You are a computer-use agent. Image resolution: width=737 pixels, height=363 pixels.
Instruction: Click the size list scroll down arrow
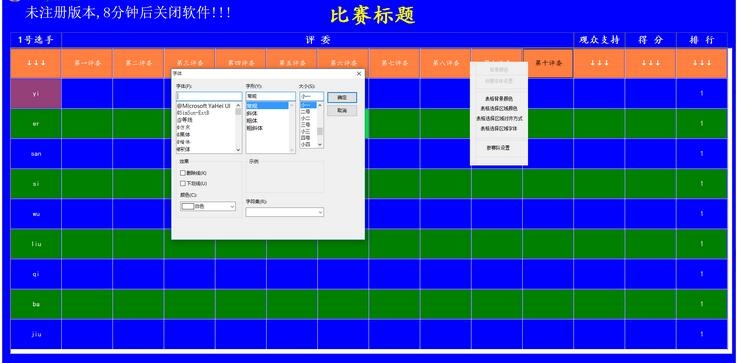(x=320, y=144)
